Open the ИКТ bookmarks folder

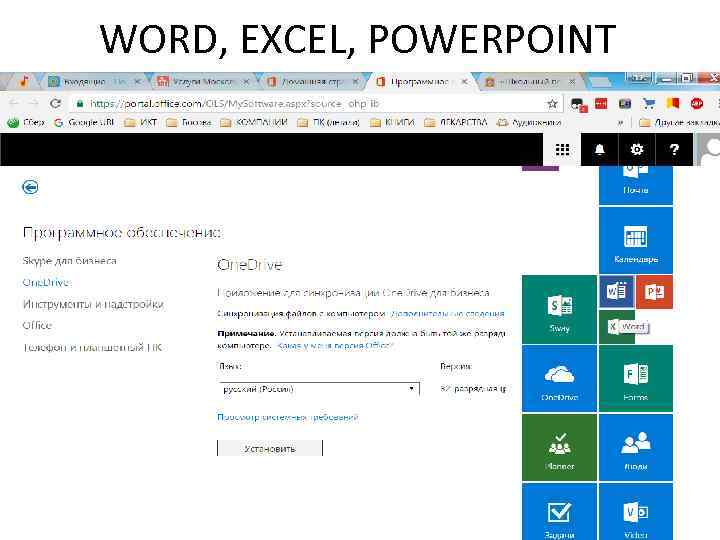[141, 123]
